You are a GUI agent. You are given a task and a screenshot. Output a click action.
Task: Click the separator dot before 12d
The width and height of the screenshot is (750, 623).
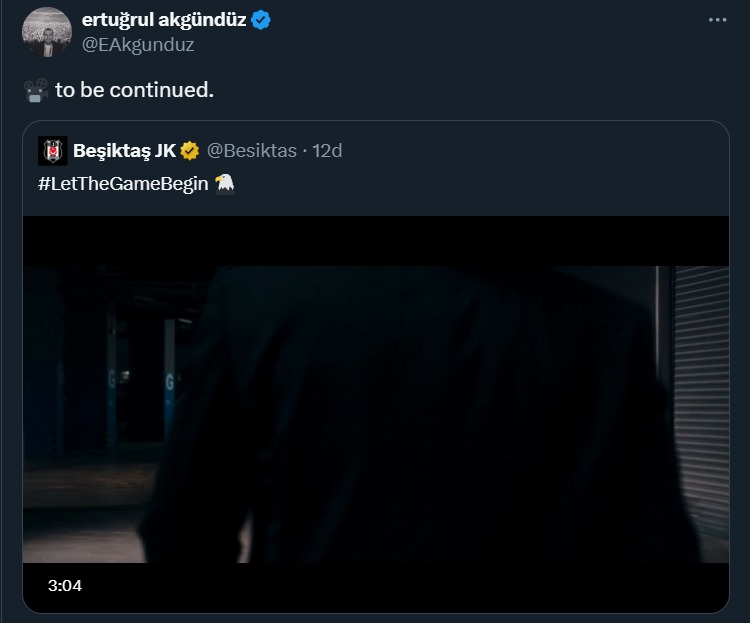304,151
